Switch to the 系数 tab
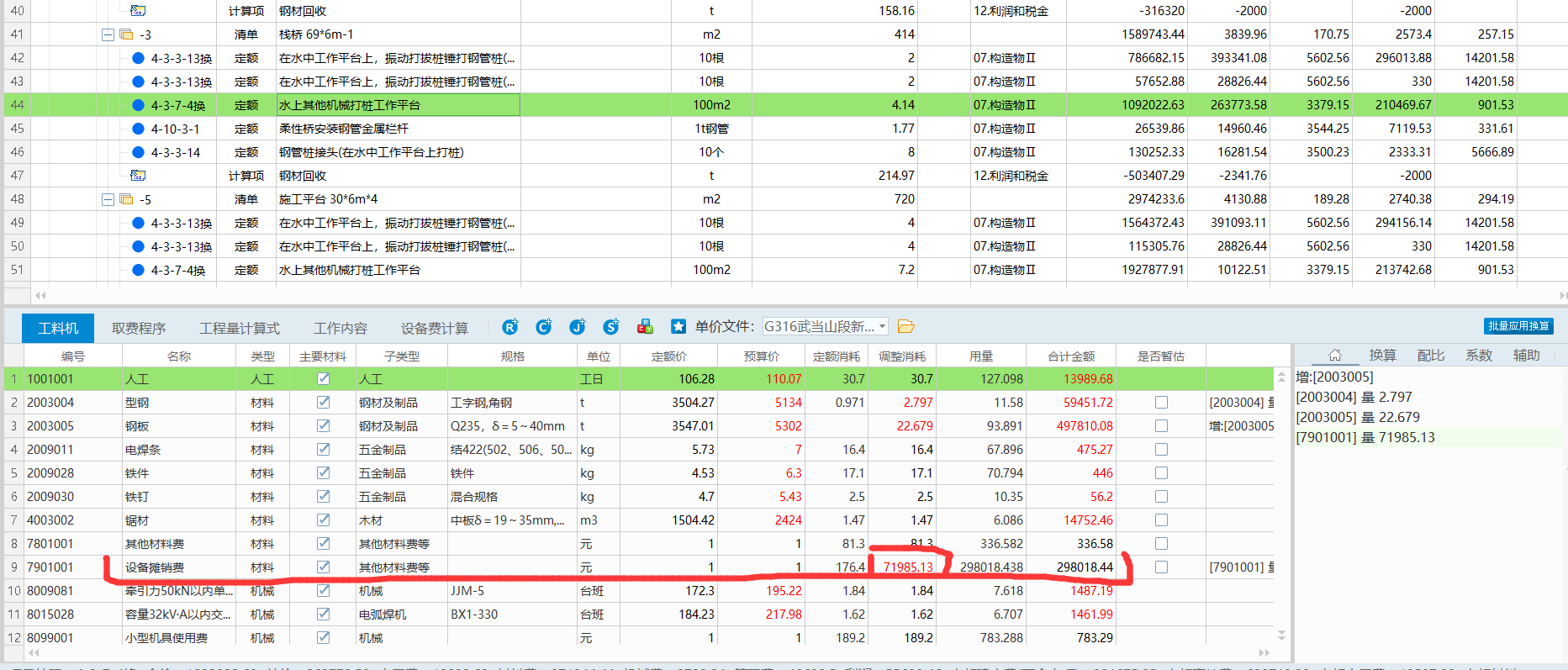 tap(1479, 356)
